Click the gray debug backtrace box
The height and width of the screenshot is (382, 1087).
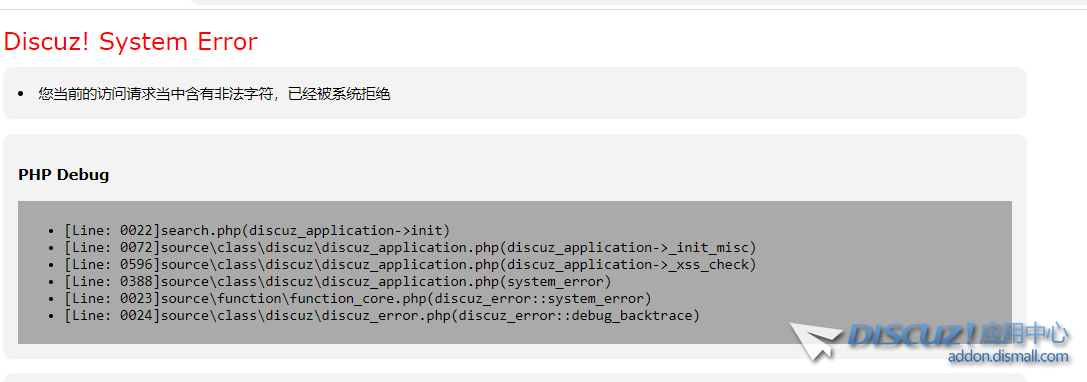pyautogui.click(x=514, y=272)
